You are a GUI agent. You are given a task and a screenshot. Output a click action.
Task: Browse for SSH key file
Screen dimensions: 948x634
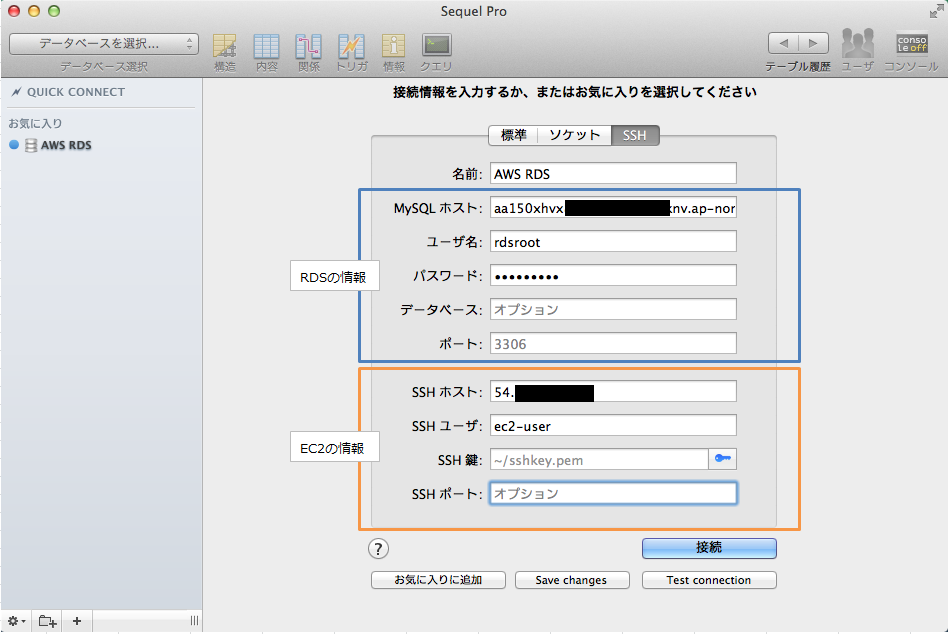point(722,459)
